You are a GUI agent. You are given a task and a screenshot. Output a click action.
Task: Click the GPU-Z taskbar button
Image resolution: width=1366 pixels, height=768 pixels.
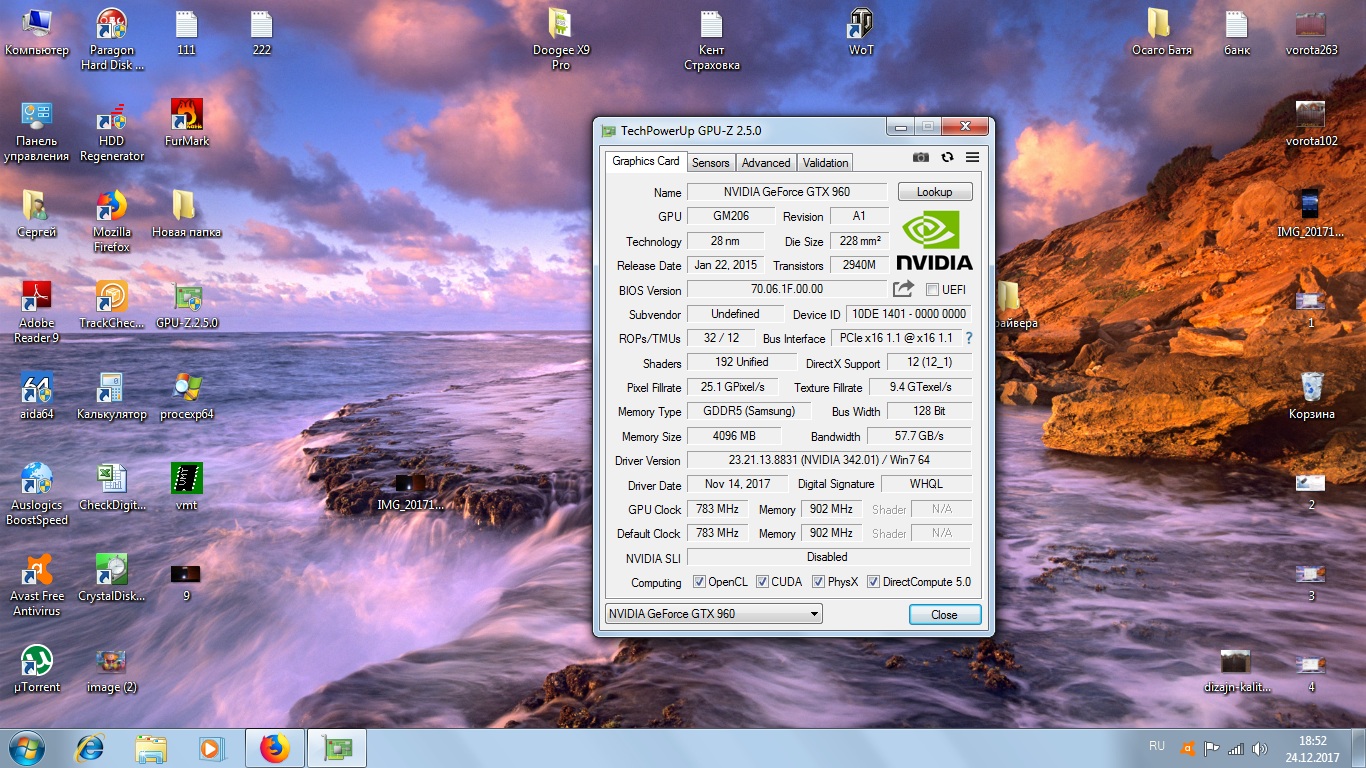coord(337,748)
